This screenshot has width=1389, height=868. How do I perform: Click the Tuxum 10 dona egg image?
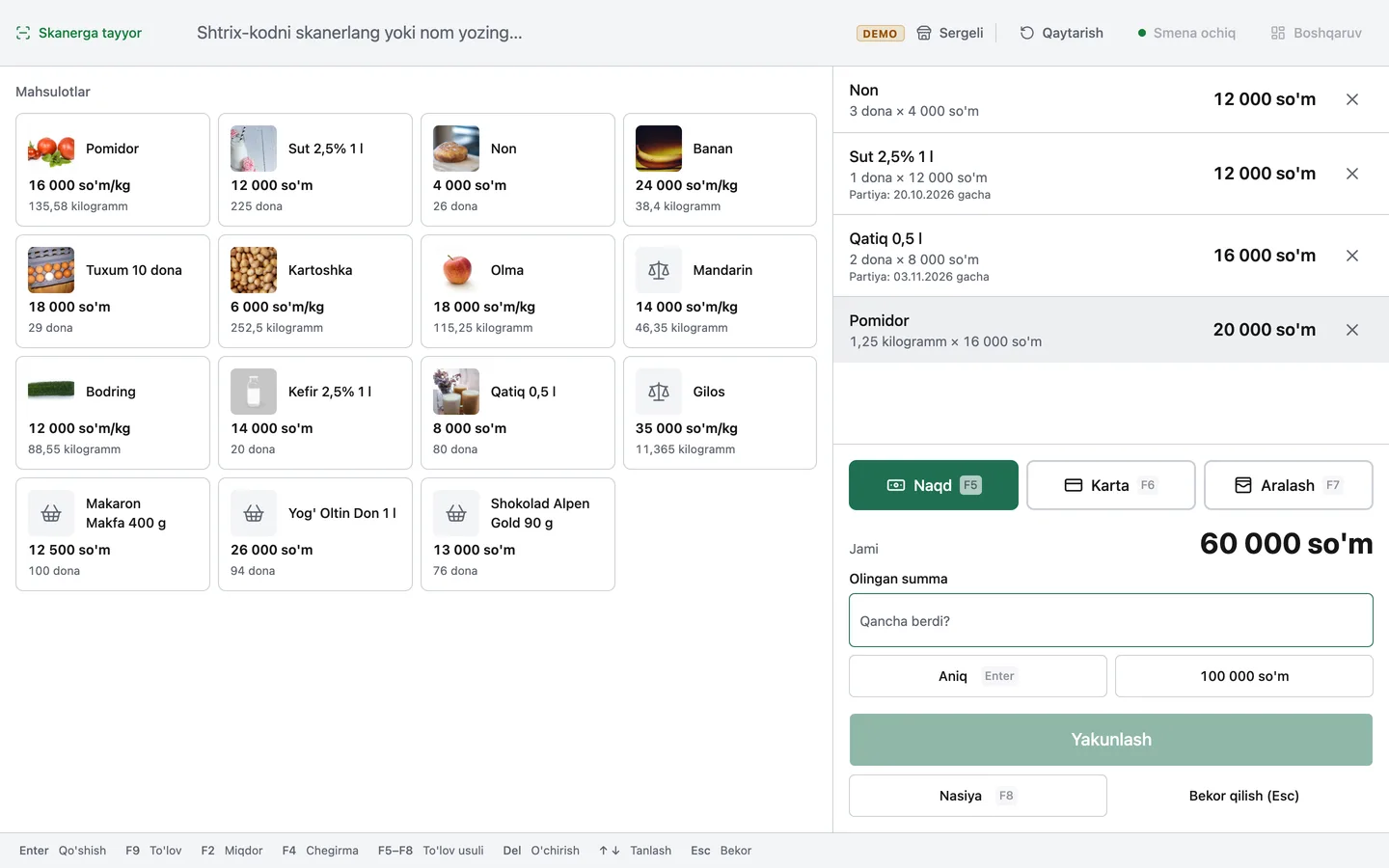(51, 270)
